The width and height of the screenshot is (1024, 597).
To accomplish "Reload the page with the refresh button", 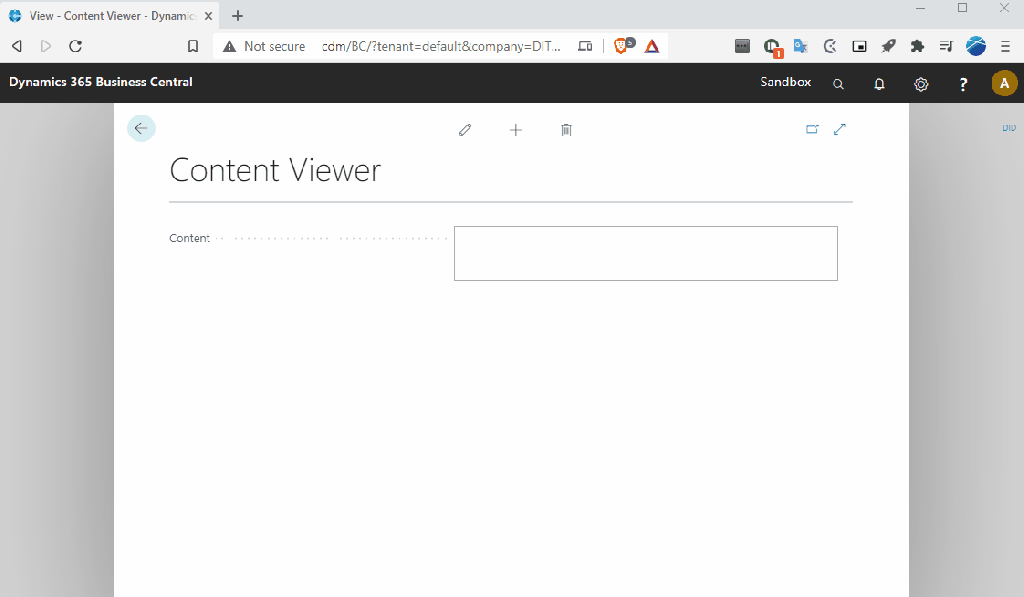I will (x=75, y=46).
